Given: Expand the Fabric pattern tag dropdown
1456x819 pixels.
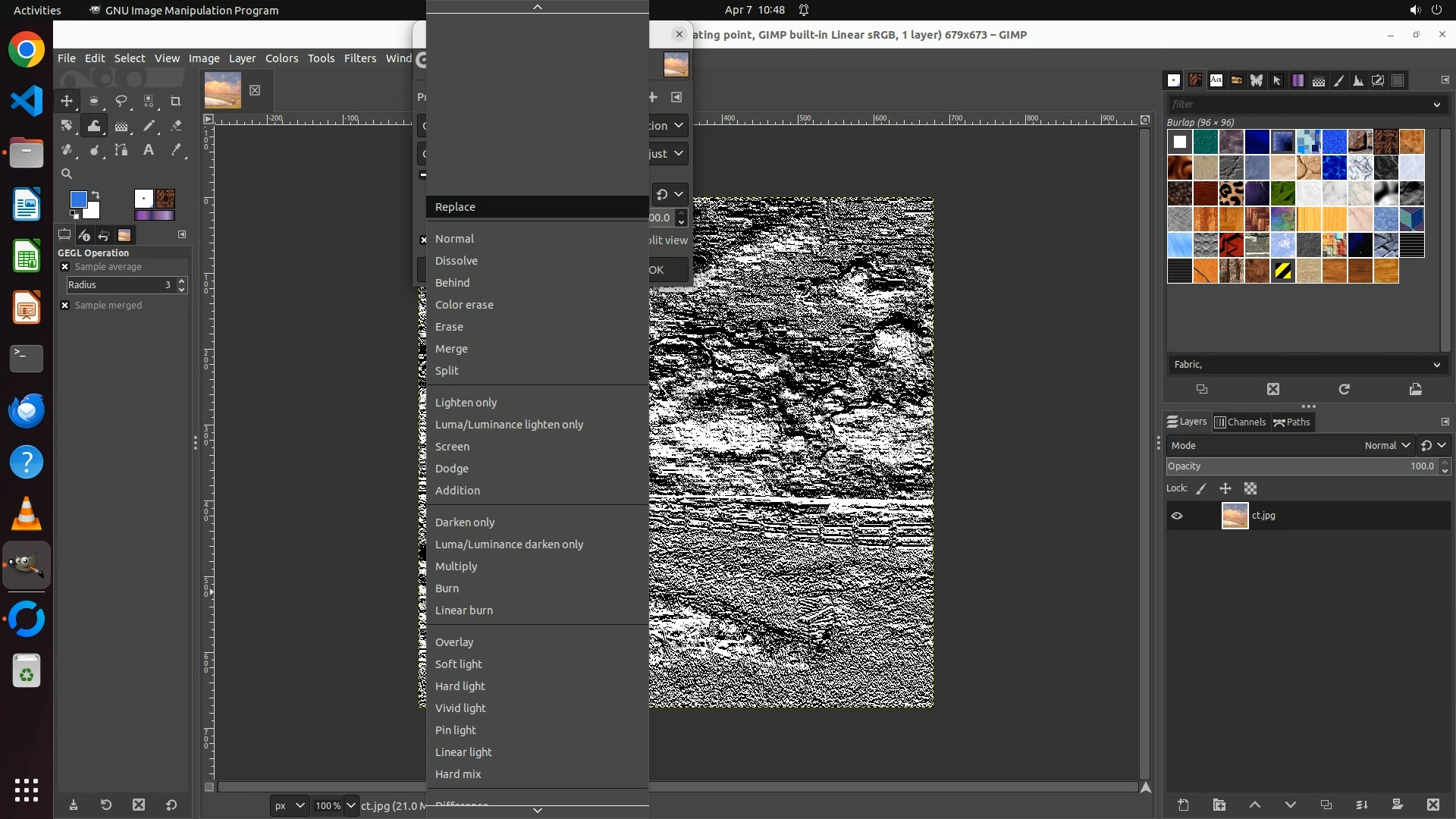Looking at the screenshot, I should [1436, 365].
